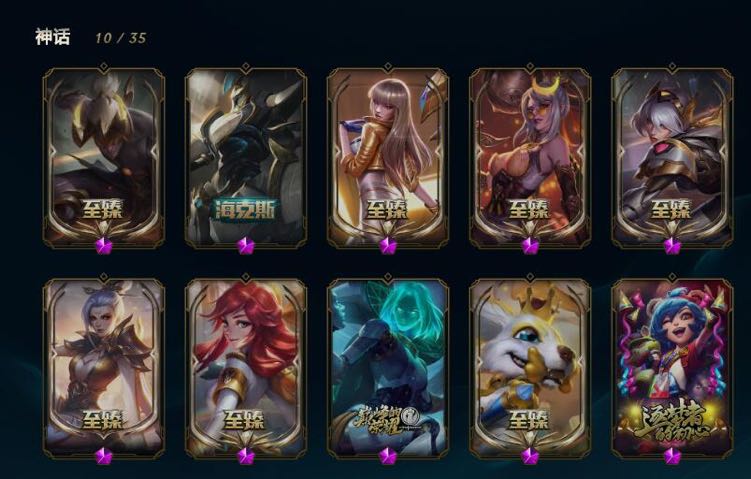
Task: Select the lavender-haired 至臻 skin in the second row
Action: (103, 368)
